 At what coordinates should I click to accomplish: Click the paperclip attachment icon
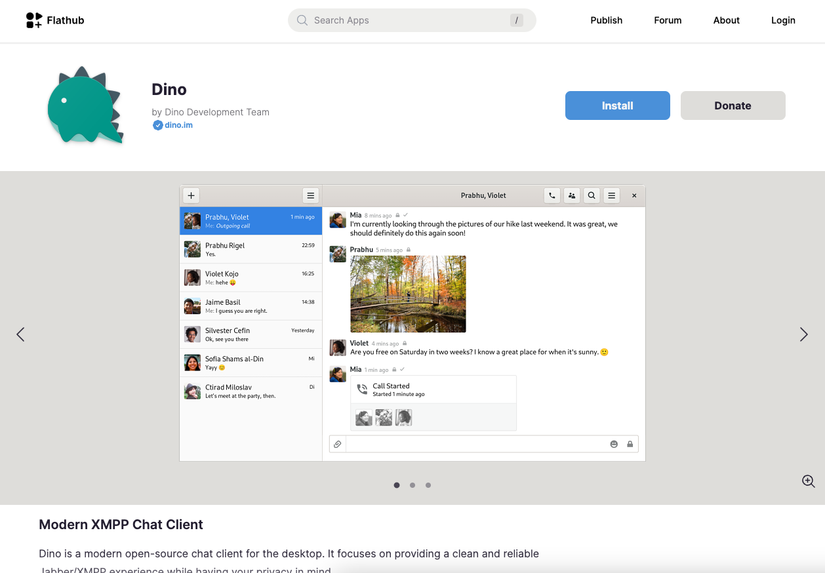pos(338,444)
